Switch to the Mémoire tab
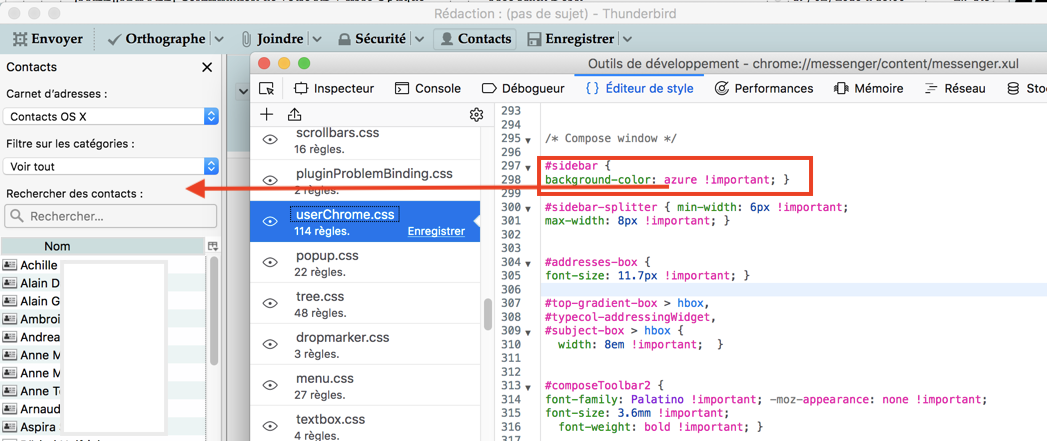 [869, 88]
